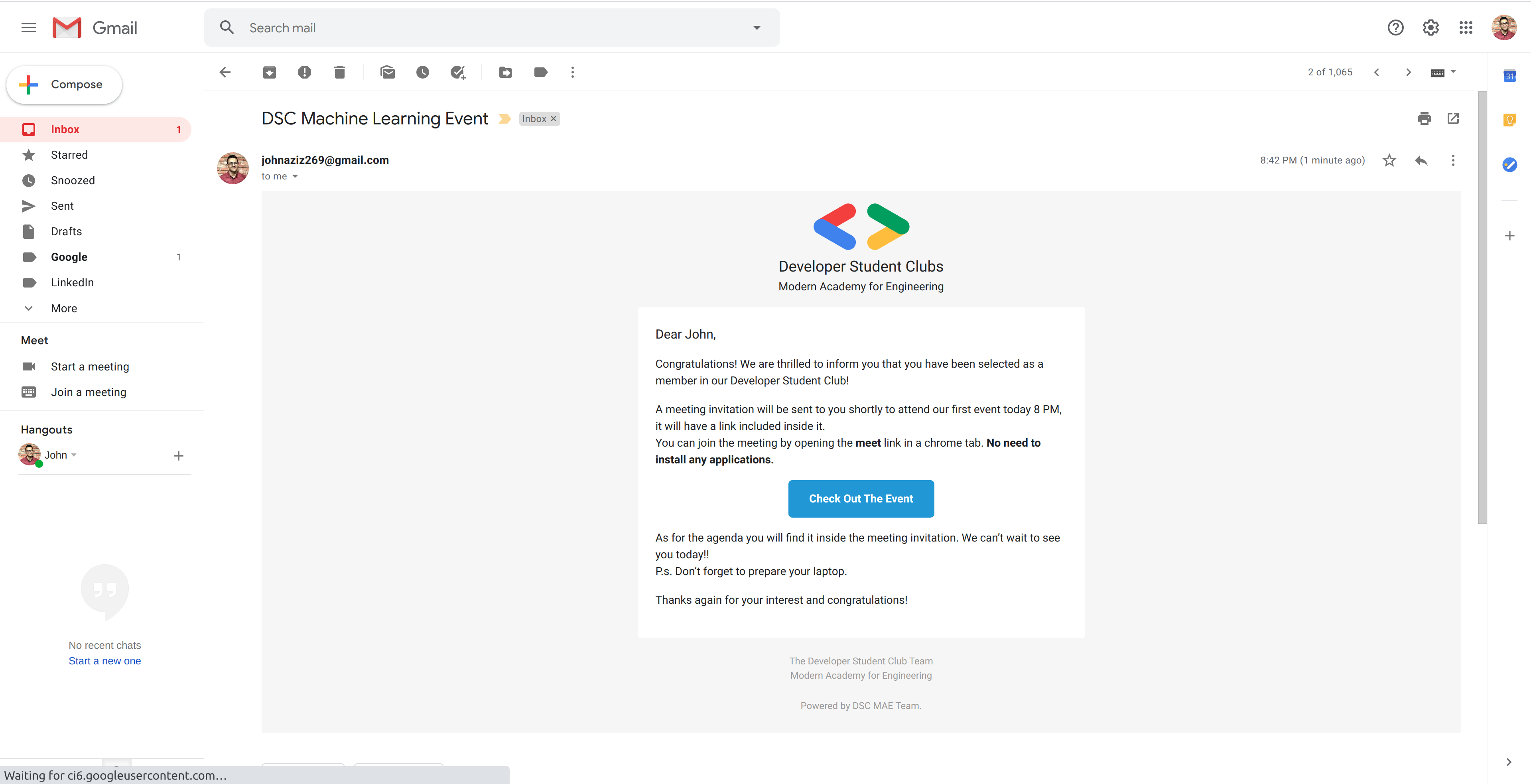Report the message as spam
This screenshot has height=784, width=1531.
[x=304, y=73]
